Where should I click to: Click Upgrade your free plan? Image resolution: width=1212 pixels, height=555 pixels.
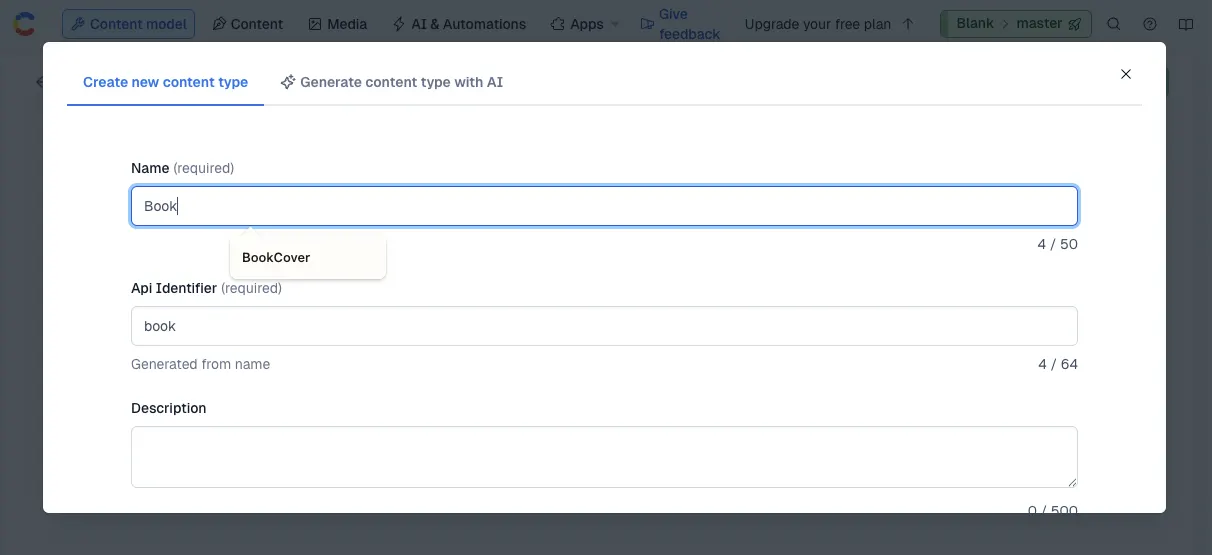[829, 24]
